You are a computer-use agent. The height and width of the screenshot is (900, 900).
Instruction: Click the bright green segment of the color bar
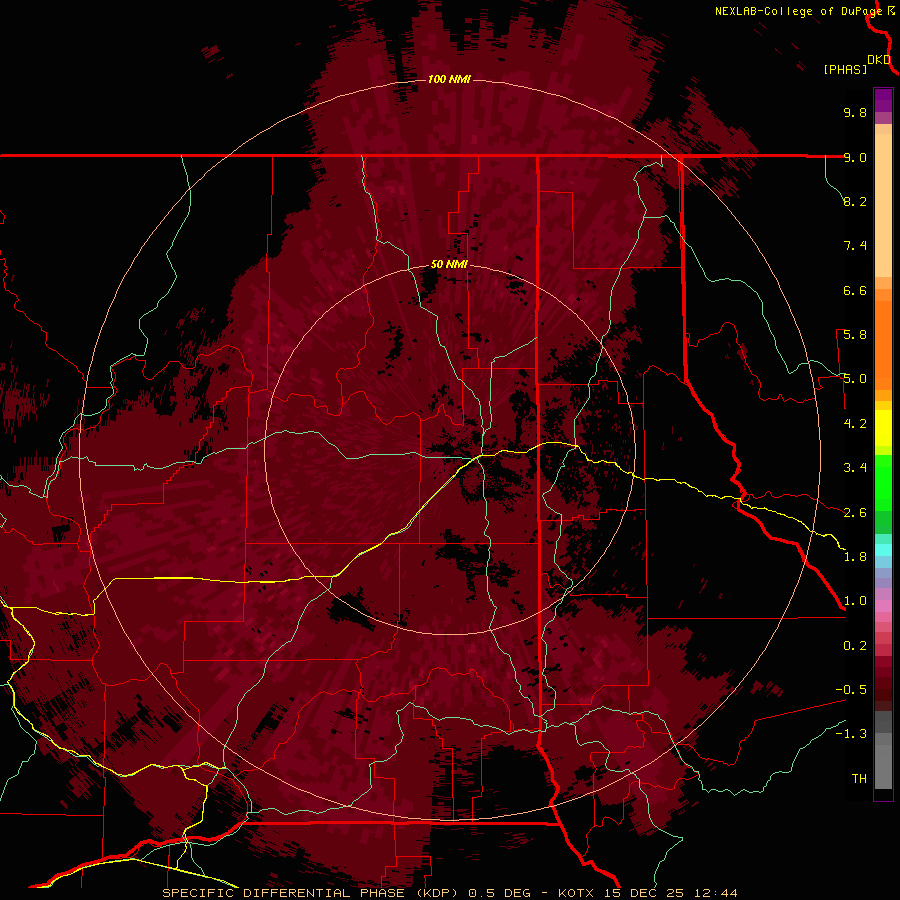(x=883, y=482)
